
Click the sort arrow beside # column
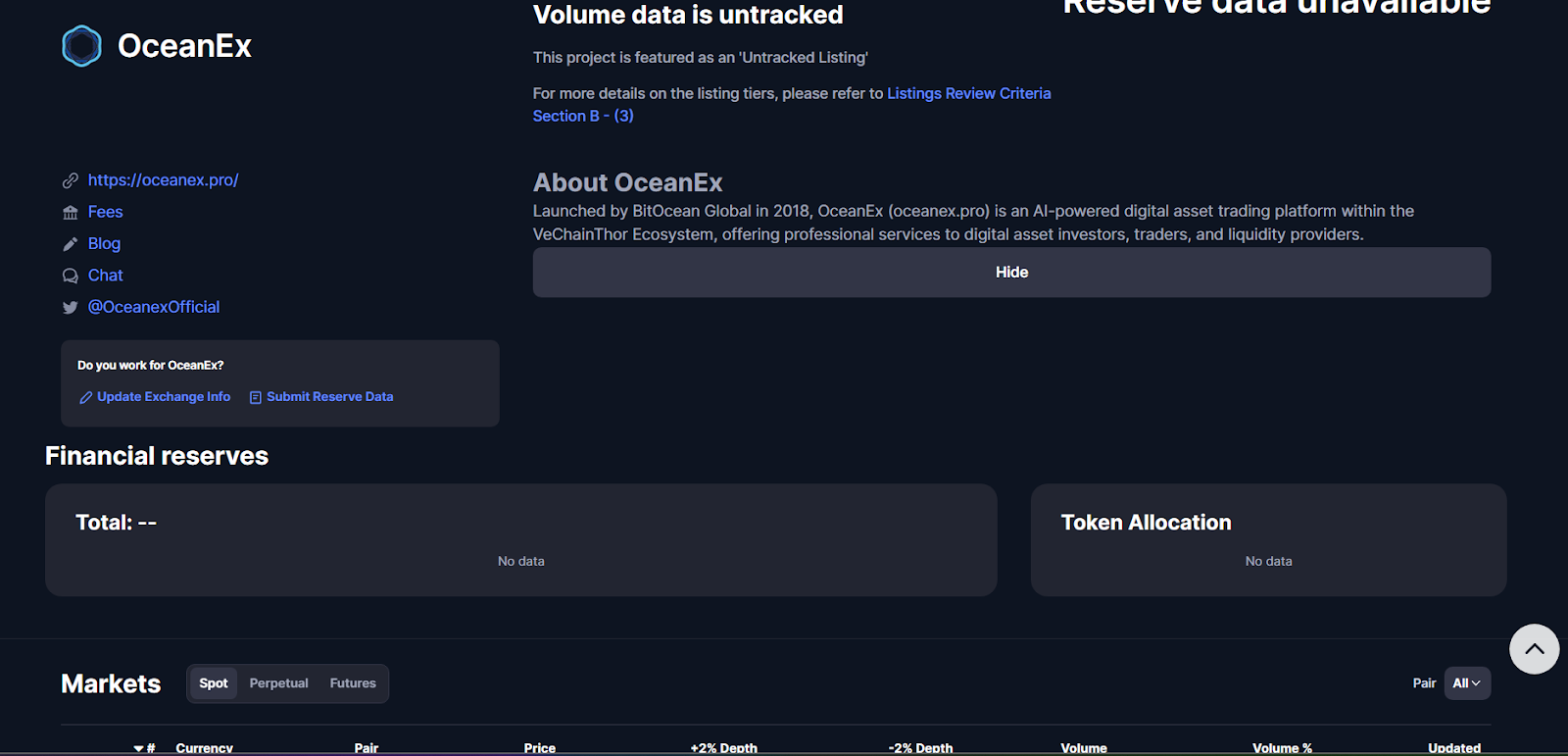click(x=139, y=748)
